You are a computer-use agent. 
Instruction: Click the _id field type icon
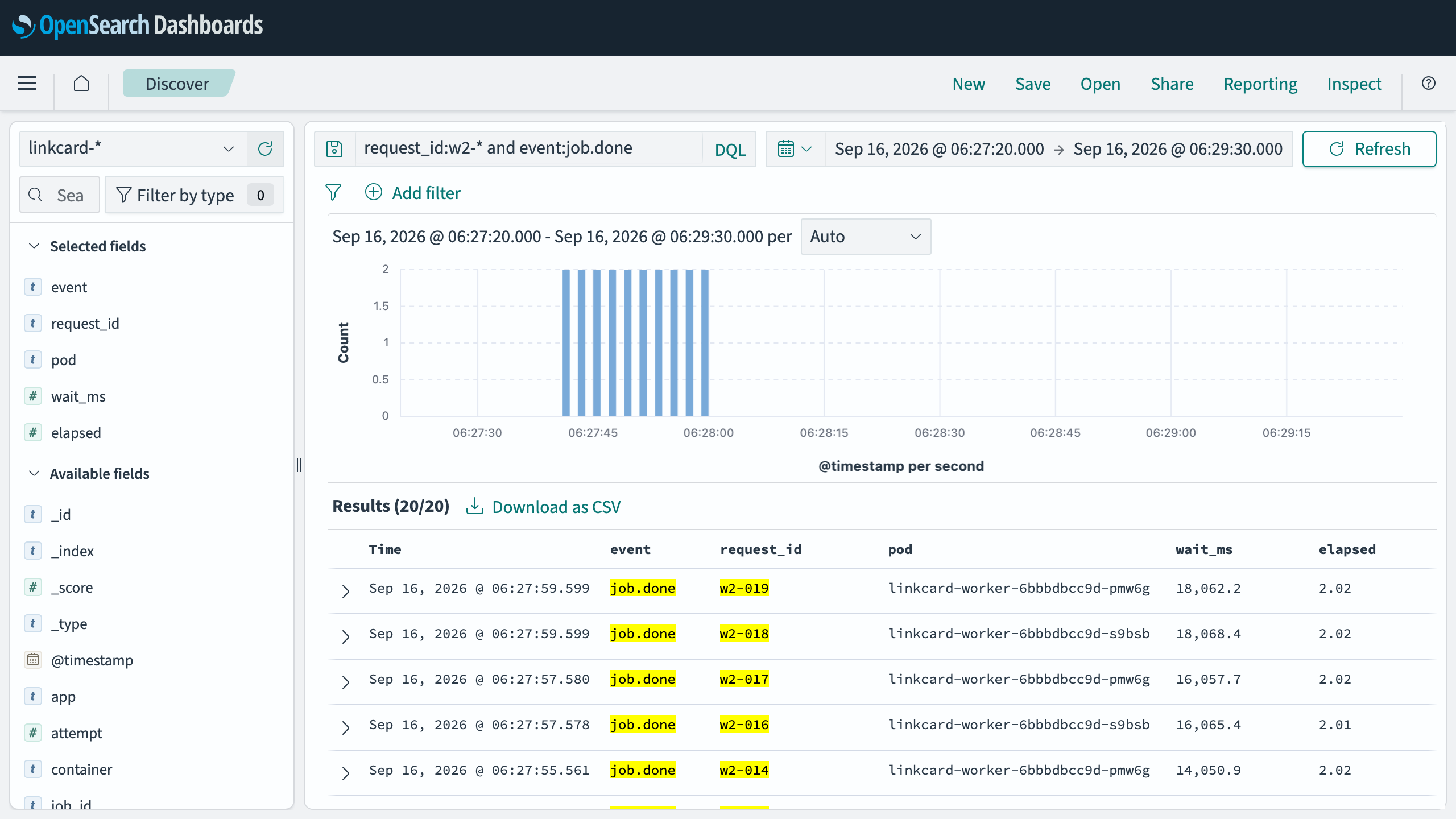(x=33, y=514)
